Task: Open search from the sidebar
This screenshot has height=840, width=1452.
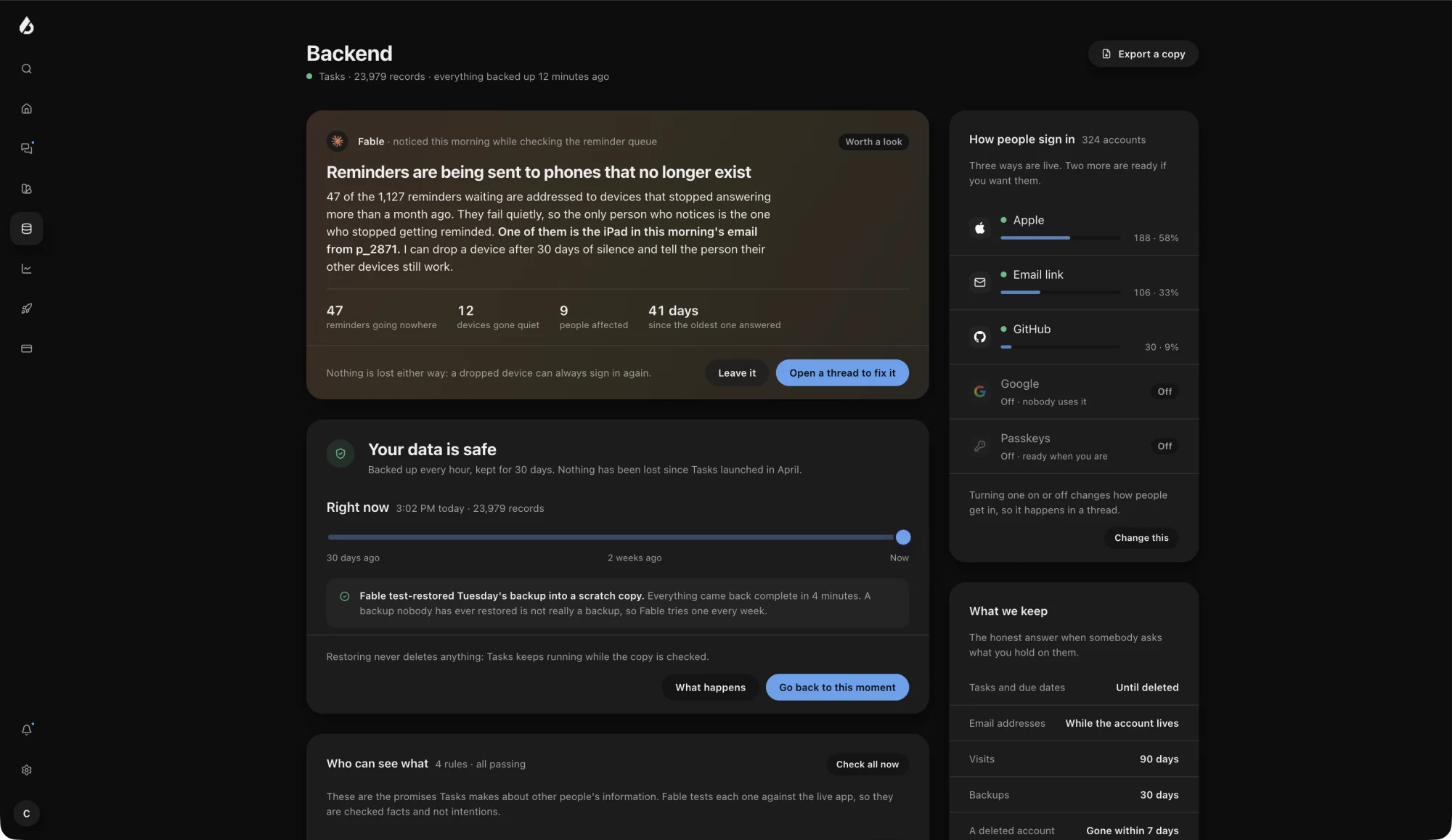Action: pos(26,69)
